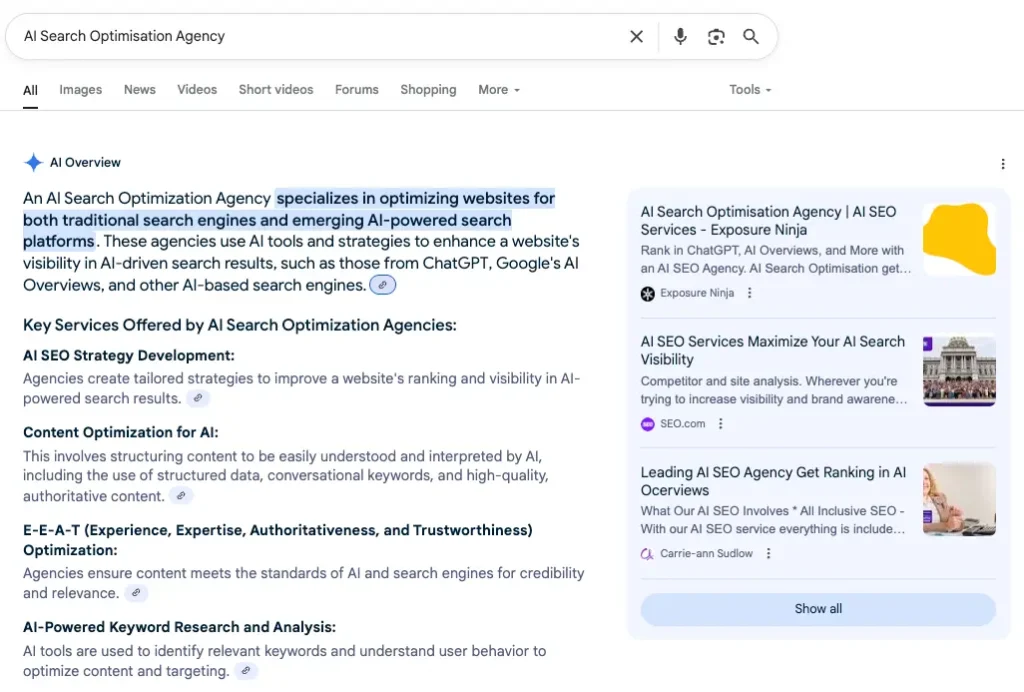This screenshot has height=692, width=1024.
Task: Open the Tools dropdown
Action: tap(750, 90)
